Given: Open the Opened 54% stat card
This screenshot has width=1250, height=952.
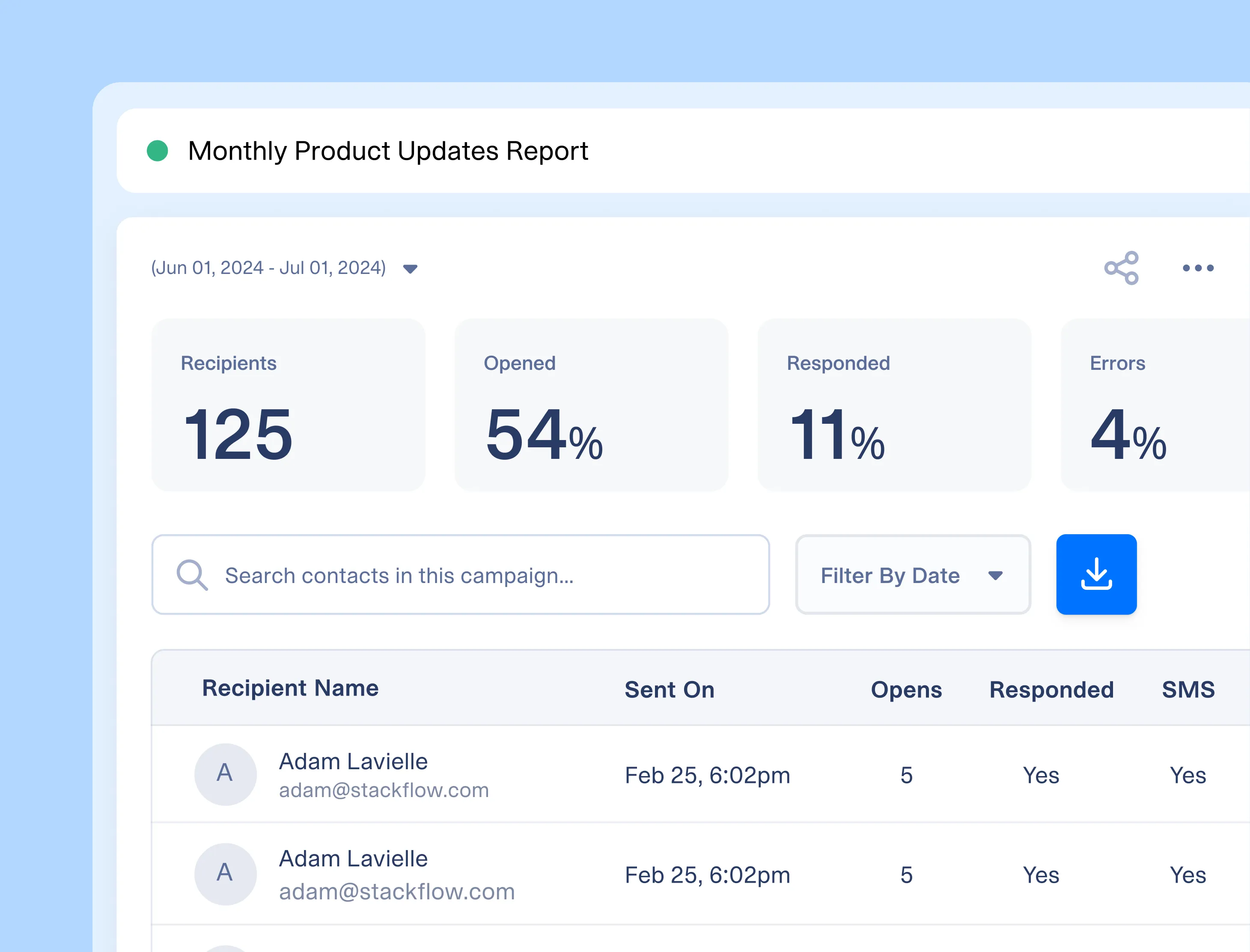Looking at the screenshot, I should [591, 405].
